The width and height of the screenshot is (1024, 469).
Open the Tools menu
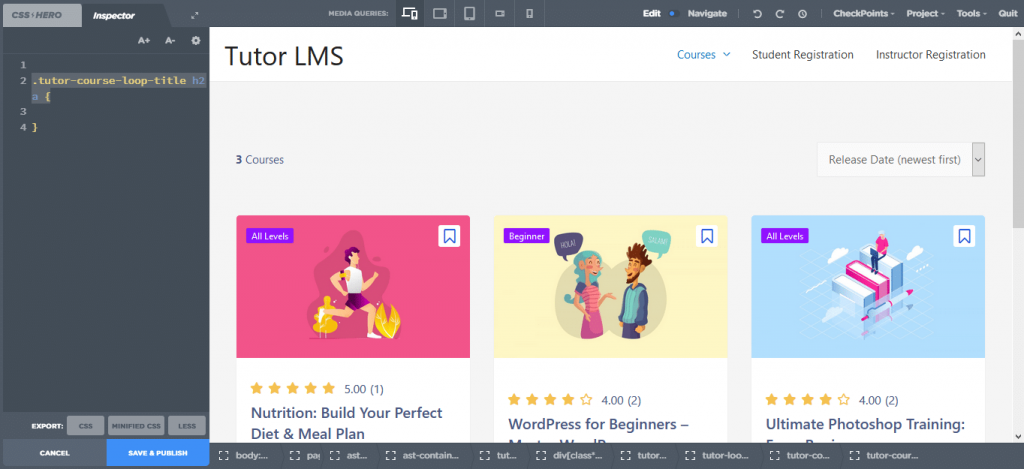972,14
